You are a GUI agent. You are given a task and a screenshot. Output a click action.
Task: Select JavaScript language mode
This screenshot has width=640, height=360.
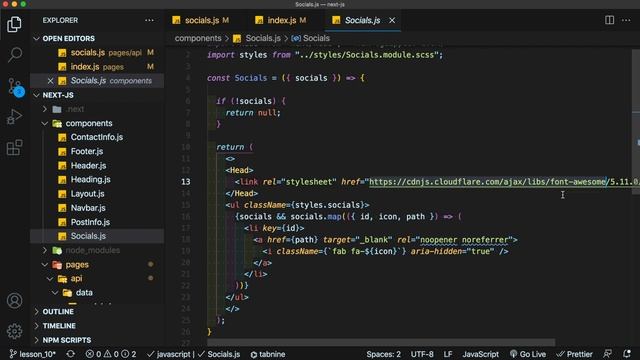480,354
